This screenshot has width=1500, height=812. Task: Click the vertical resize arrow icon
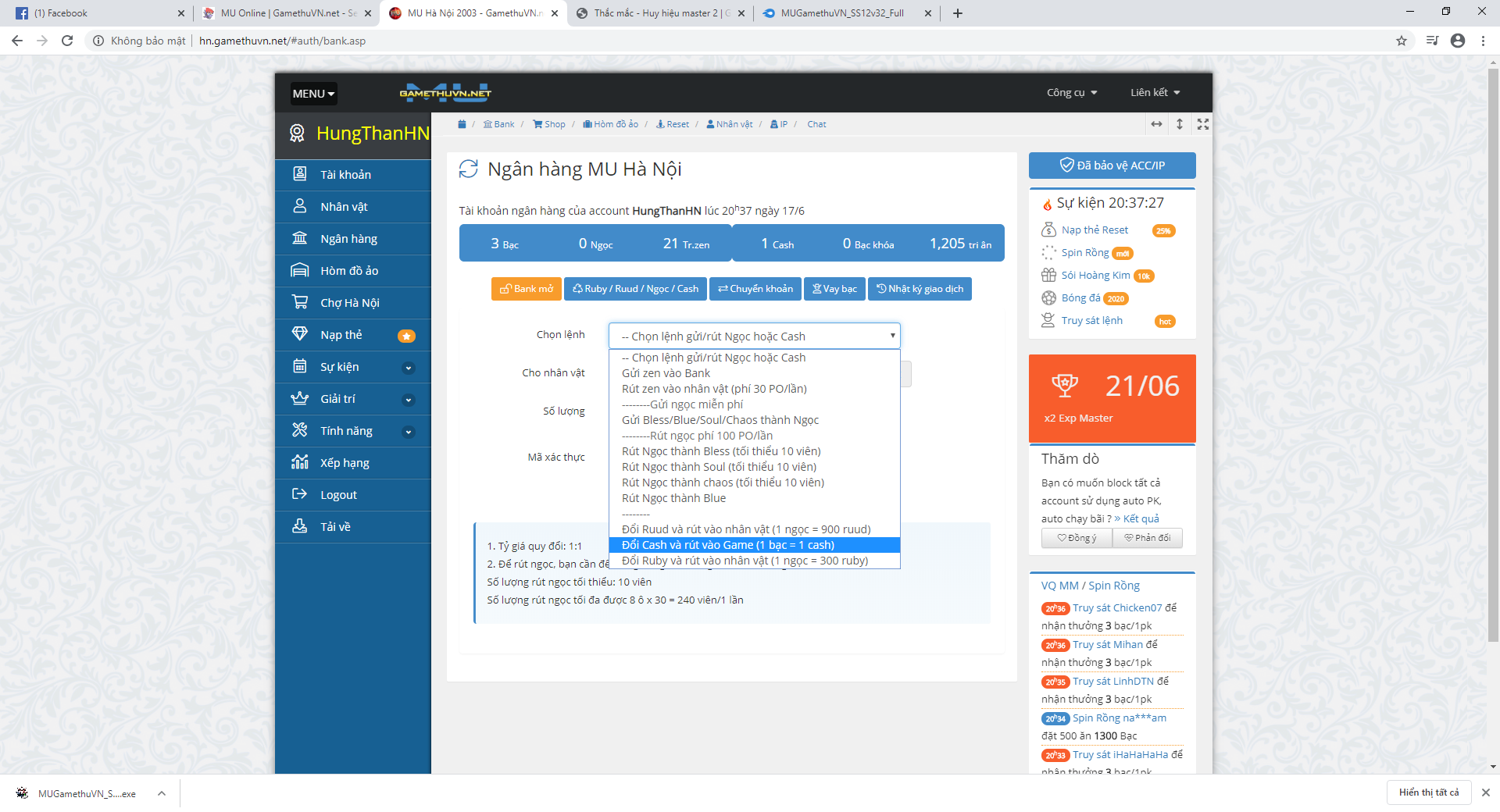[x=1180, y=124]
